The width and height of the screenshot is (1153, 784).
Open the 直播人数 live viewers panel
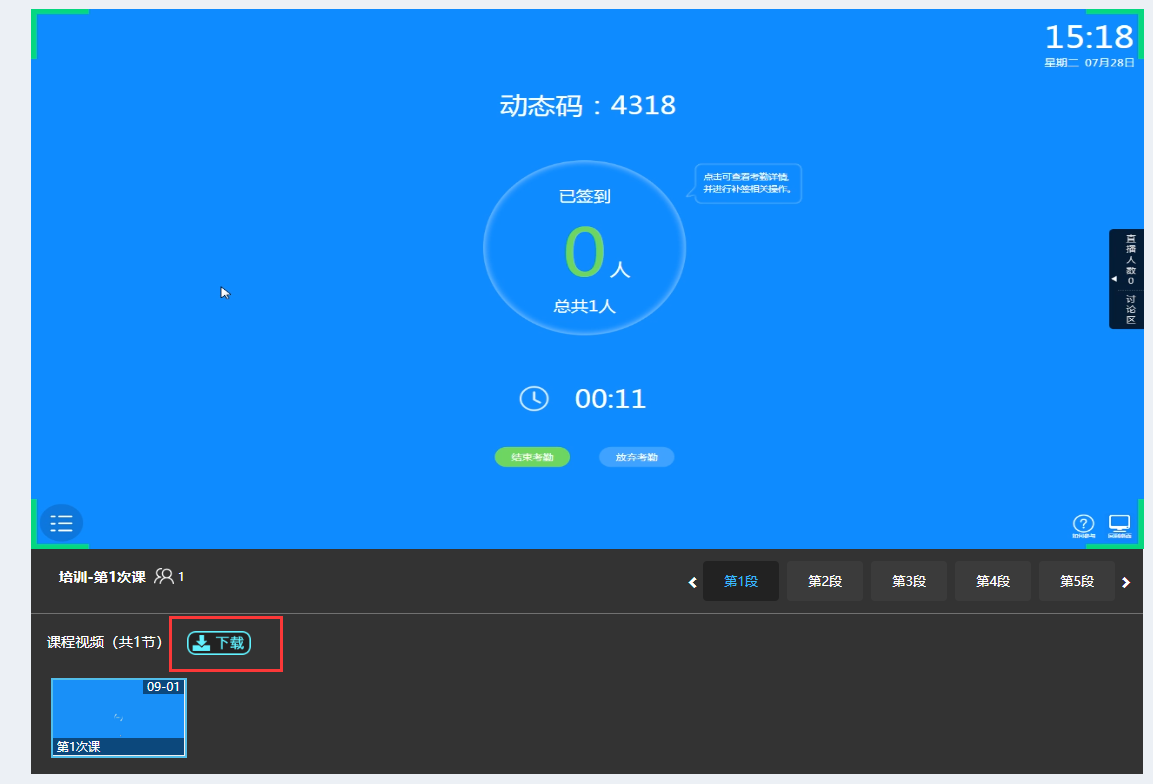(1131, 259)
